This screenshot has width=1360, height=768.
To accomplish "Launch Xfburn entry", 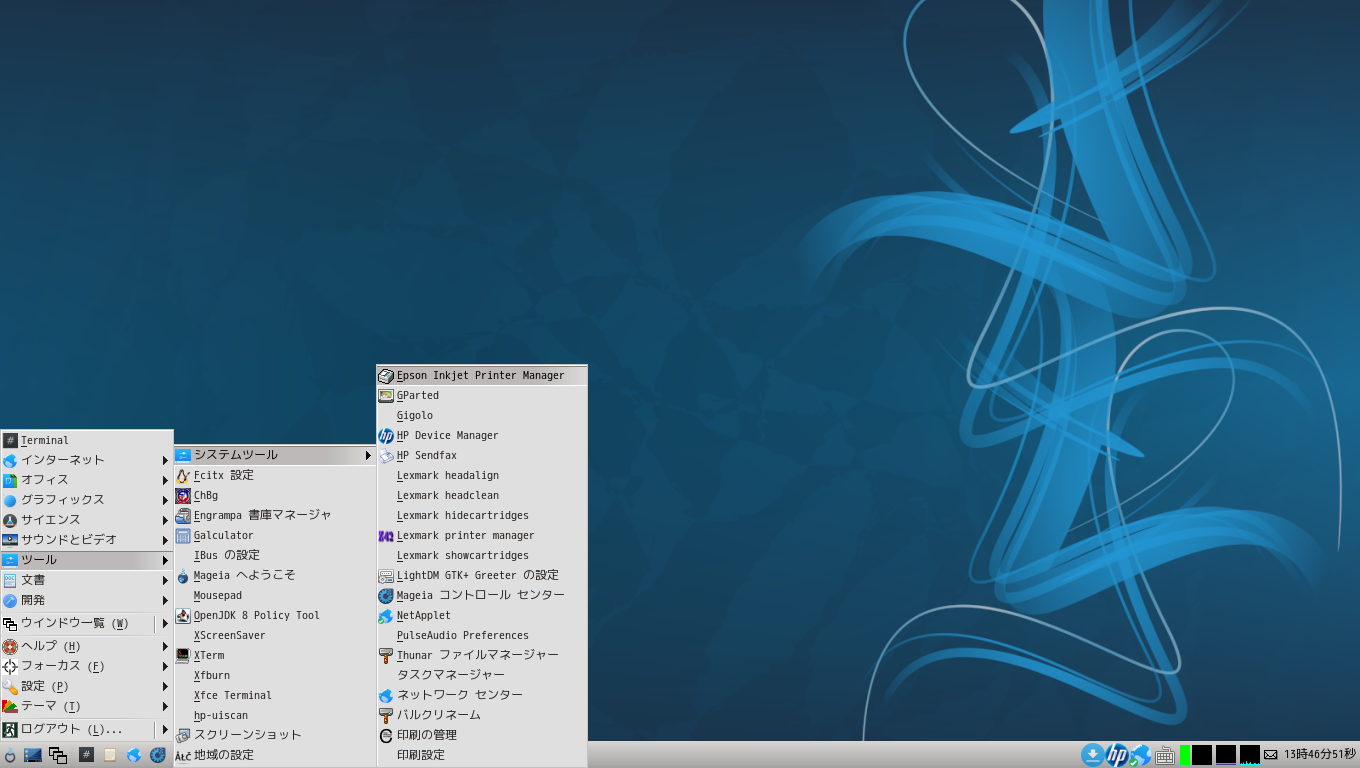I will pos(275,675).
